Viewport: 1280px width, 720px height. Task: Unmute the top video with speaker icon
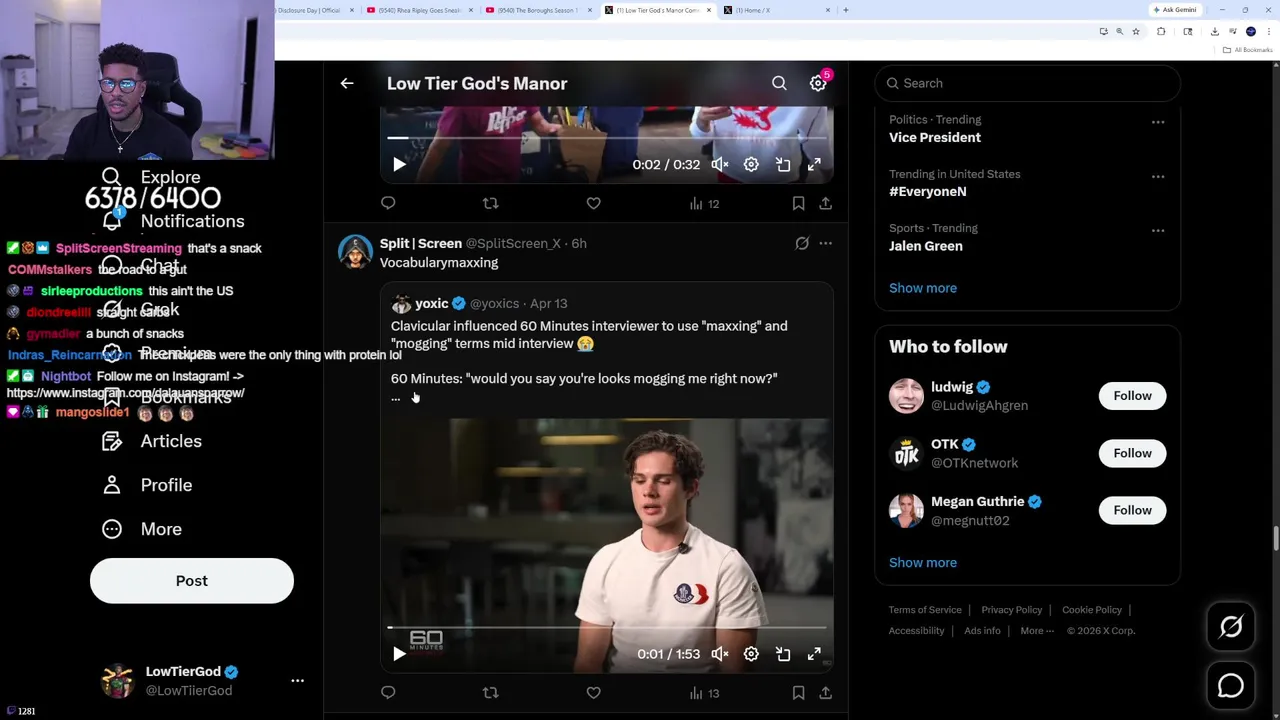pos(720,164)
